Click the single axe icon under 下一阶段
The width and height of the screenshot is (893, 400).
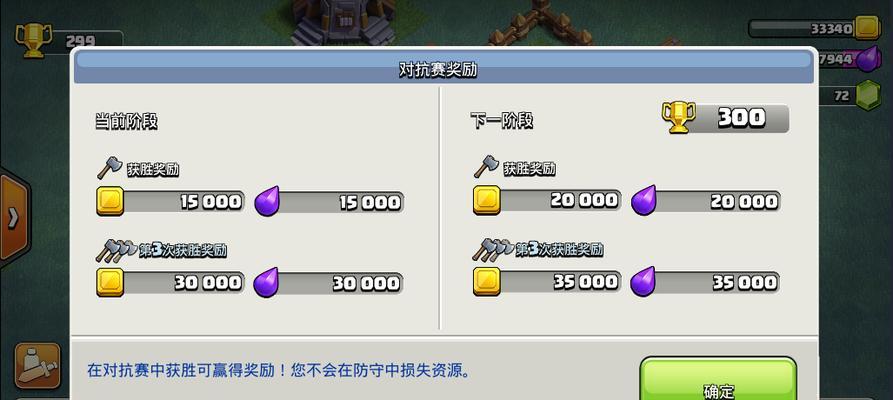pyautogui.click(x=487, y=166)
